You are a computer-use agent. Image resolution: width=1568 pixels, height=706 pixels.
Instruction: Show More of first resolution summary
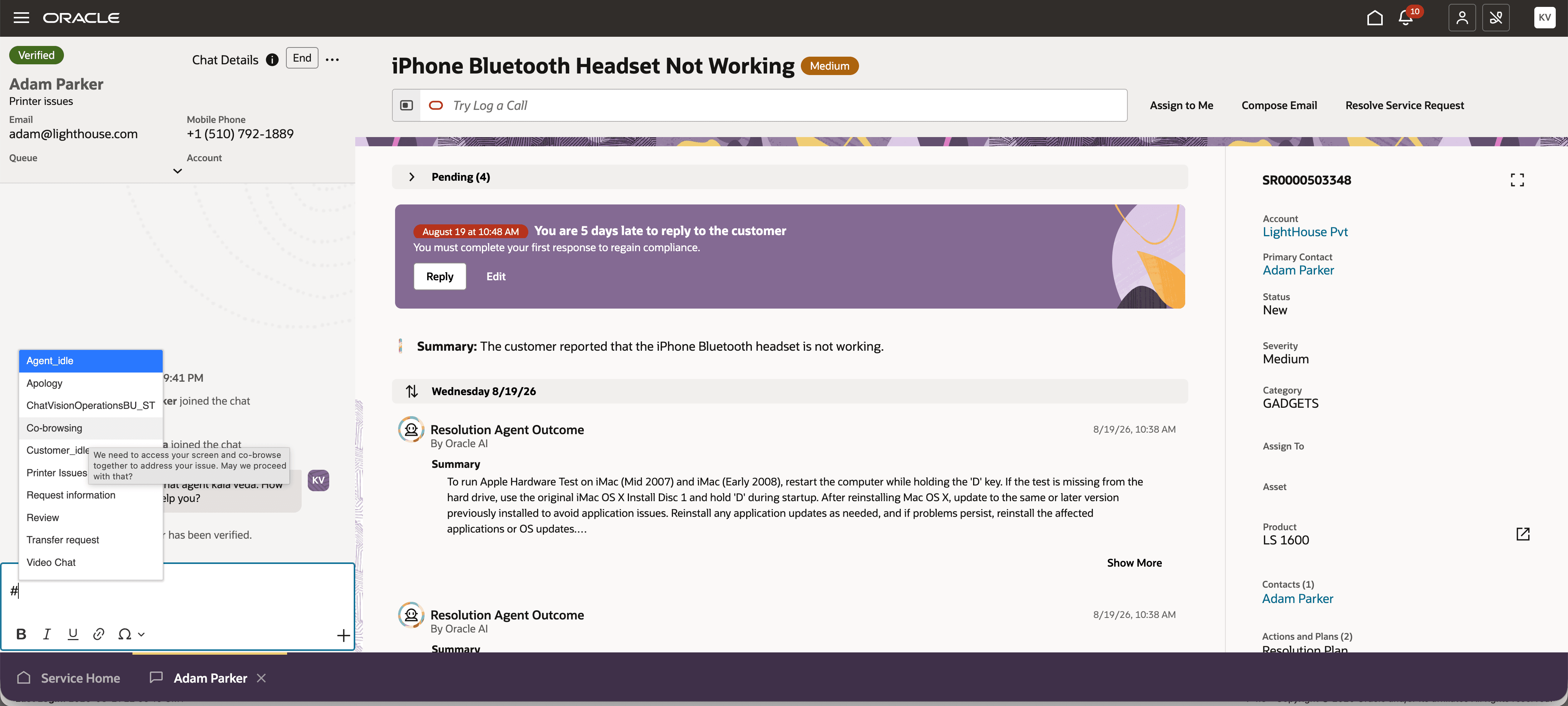[1134, 563]
